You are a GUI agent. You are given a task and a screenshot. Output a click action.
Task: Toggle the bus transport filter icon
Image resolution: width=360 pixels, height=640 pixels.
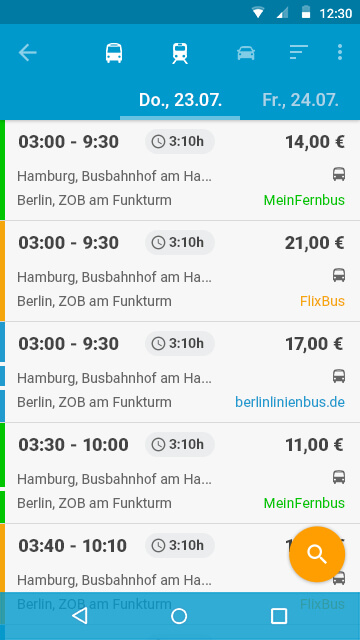[x=114, y=53]
